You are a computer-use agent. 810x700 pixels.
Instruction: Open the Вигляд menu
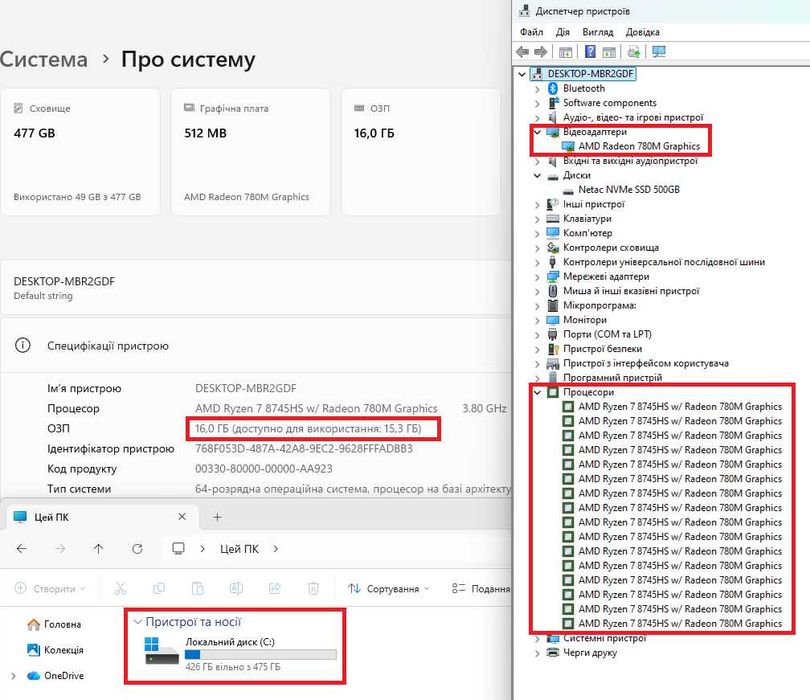click(598, 32)
